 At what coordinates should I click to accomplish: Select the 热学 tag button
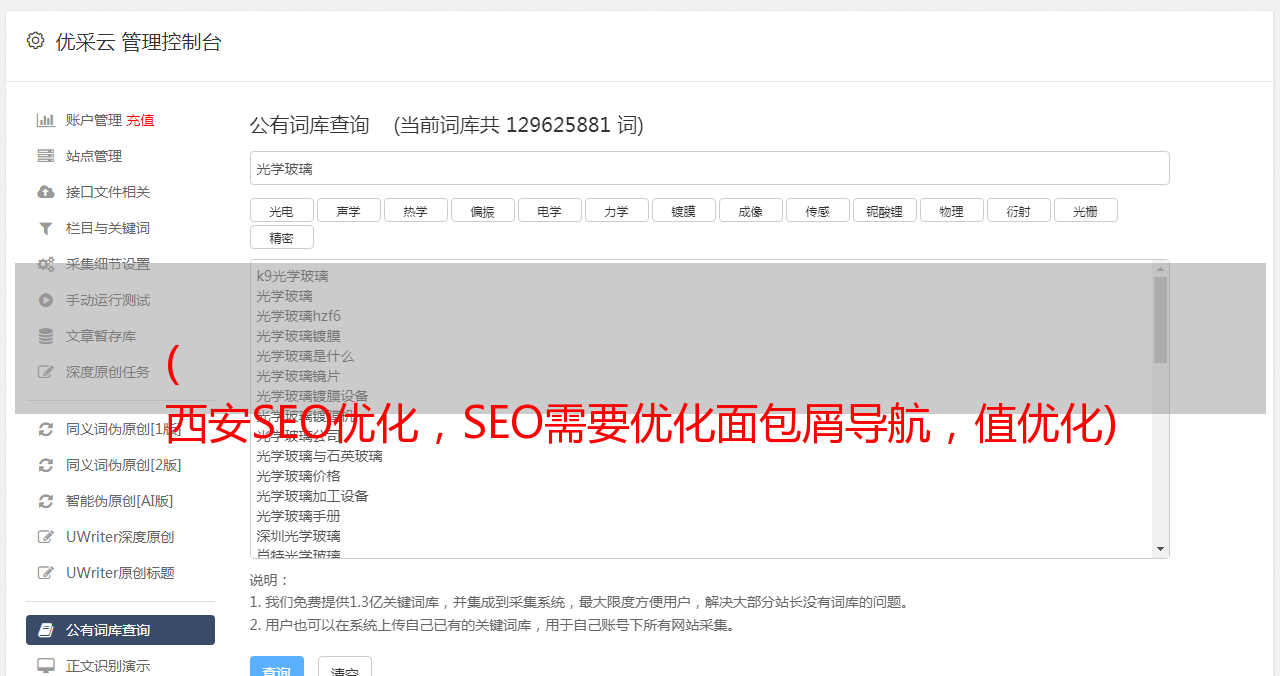(415, 210)
